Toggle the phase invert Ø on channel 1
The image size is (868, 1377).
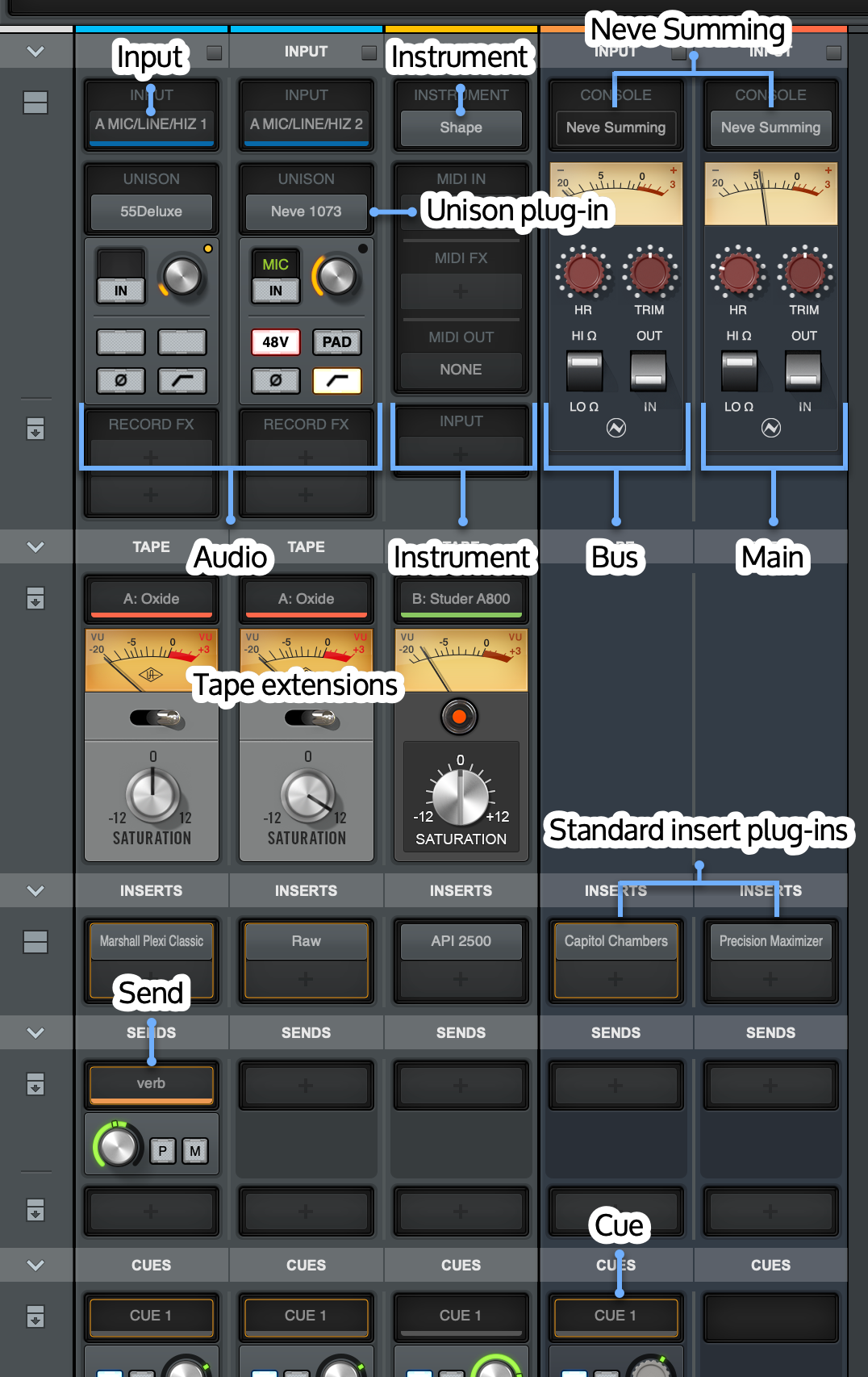(x=121, y=380)
